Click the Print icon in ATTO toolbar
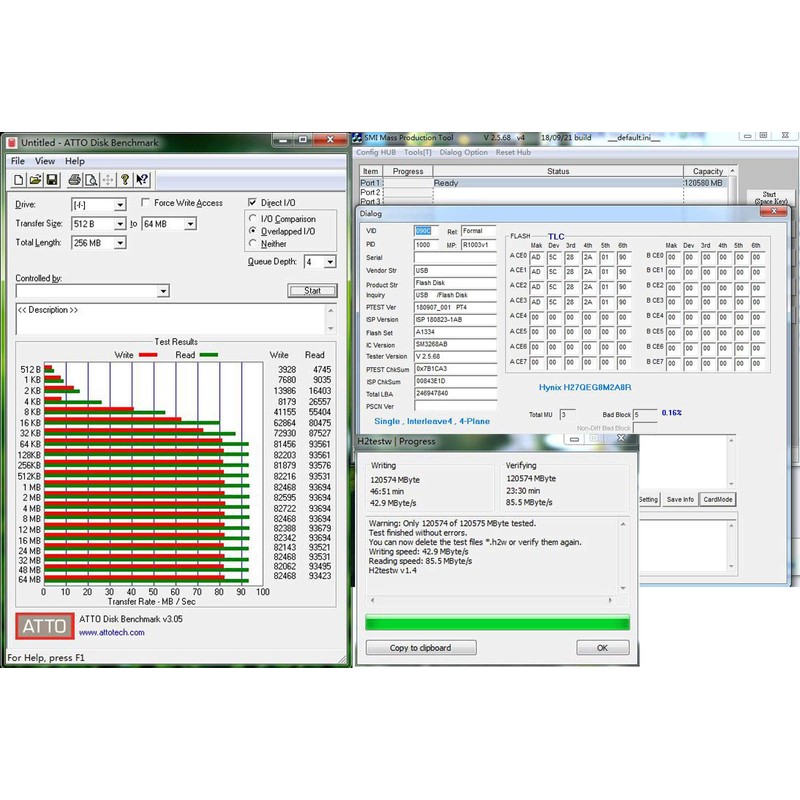This screenshot has width=800, height=800. tap(75, 180)
